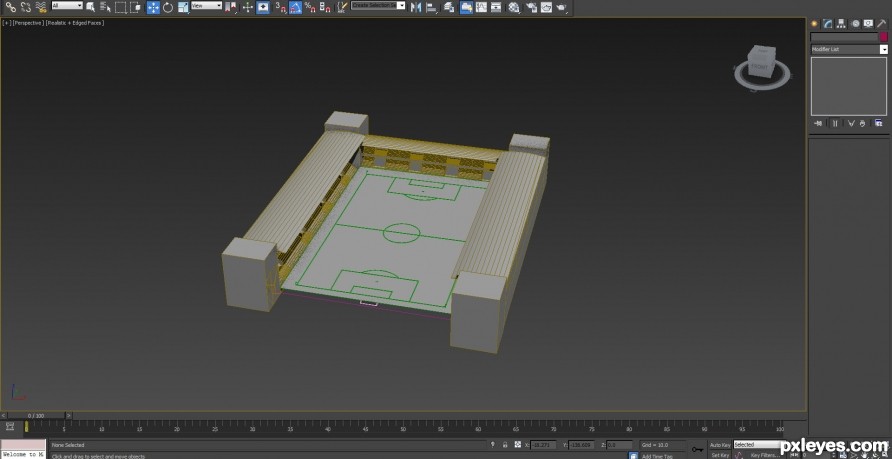
Task: Click the Unlink Selection icon
Action: (26, 7)
